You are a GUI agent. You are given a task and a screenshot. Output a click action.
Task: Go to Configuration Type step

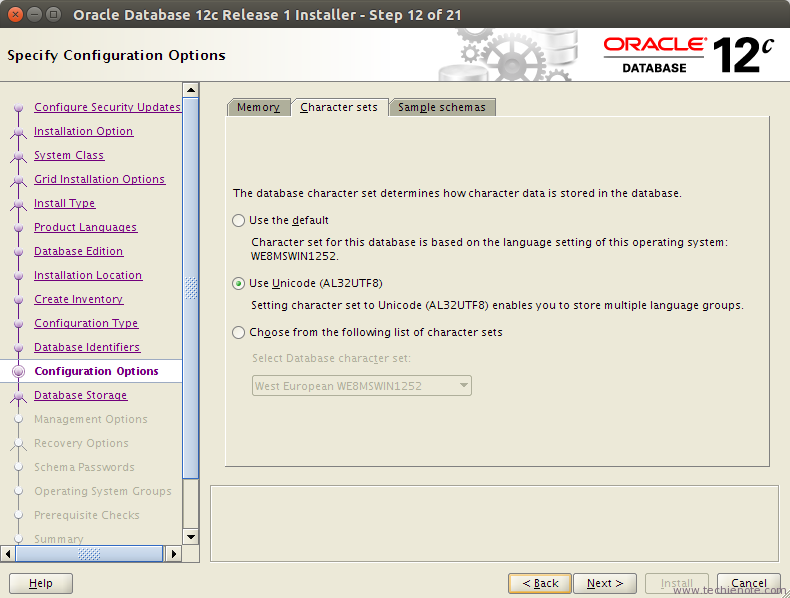[x=86, y=323]
